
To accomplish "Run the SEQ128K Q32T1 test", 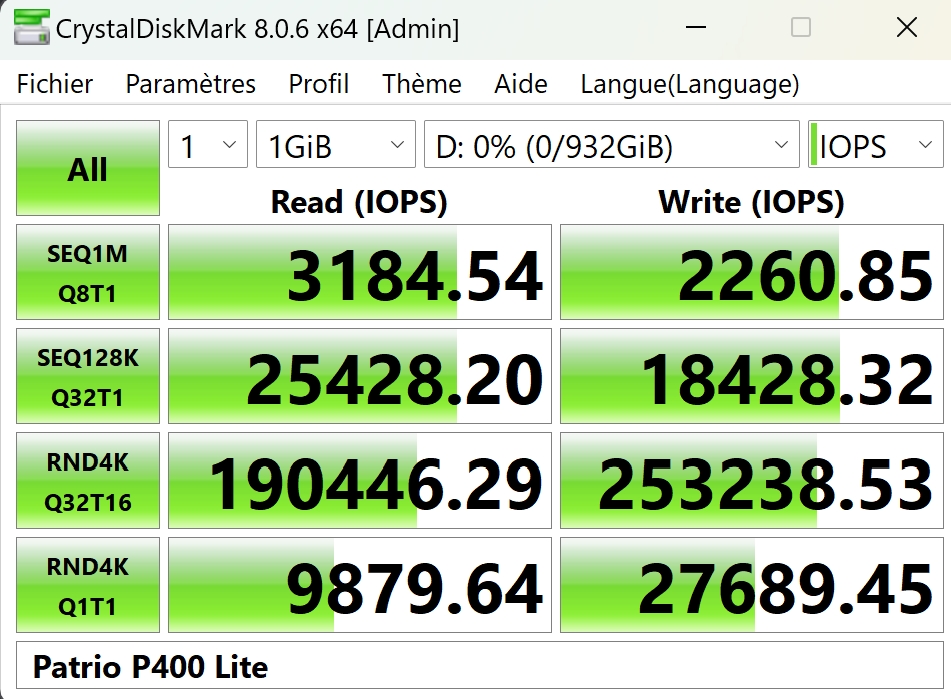I will click(88, 377).
